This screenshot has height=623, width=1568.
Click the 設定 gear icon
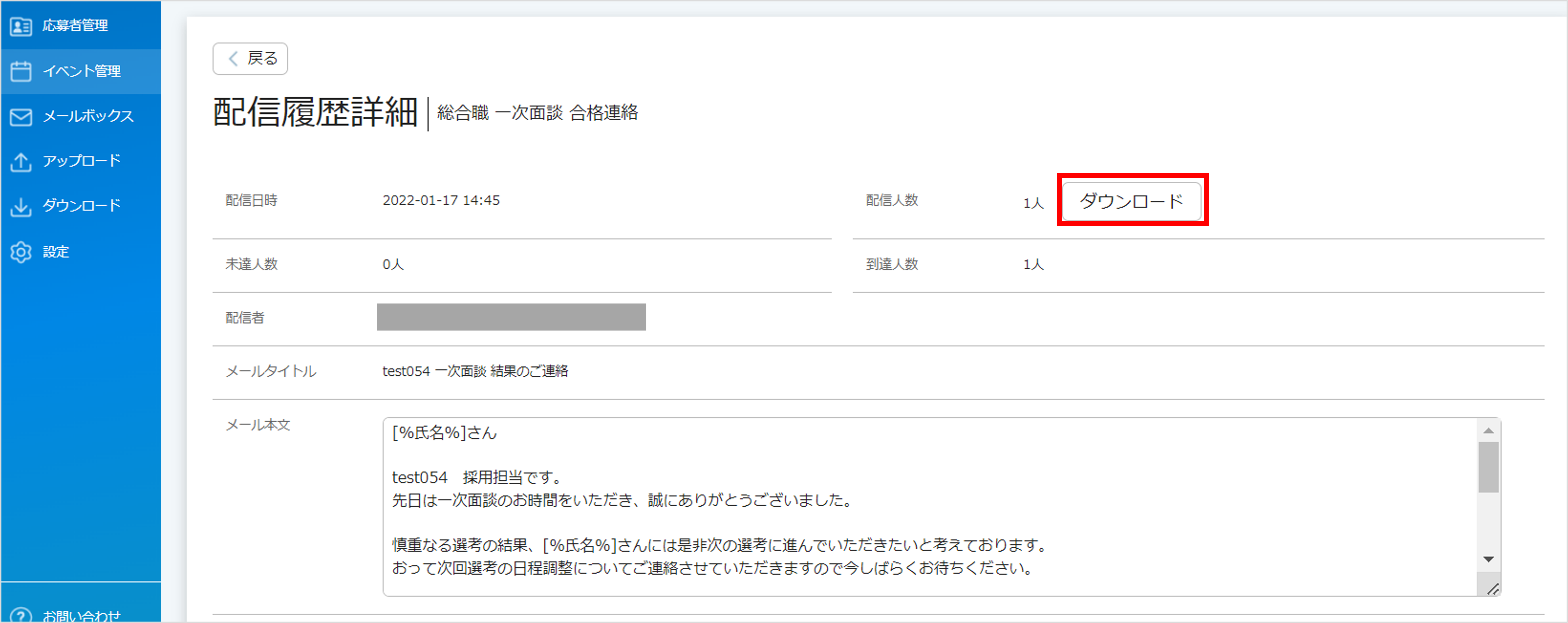(21, 252)
